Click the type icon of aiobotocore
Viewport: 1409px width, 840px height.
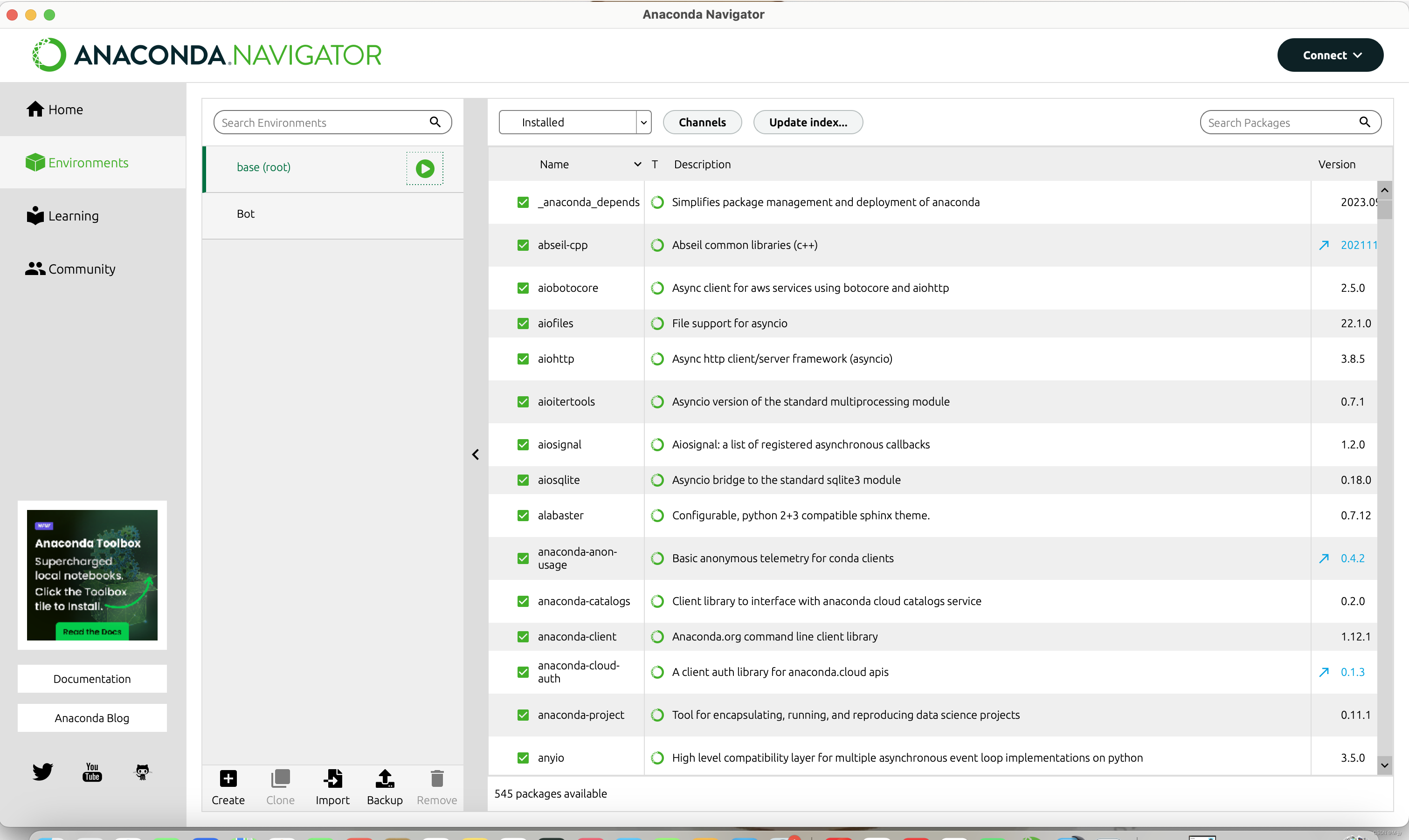[x=657, y=288]
